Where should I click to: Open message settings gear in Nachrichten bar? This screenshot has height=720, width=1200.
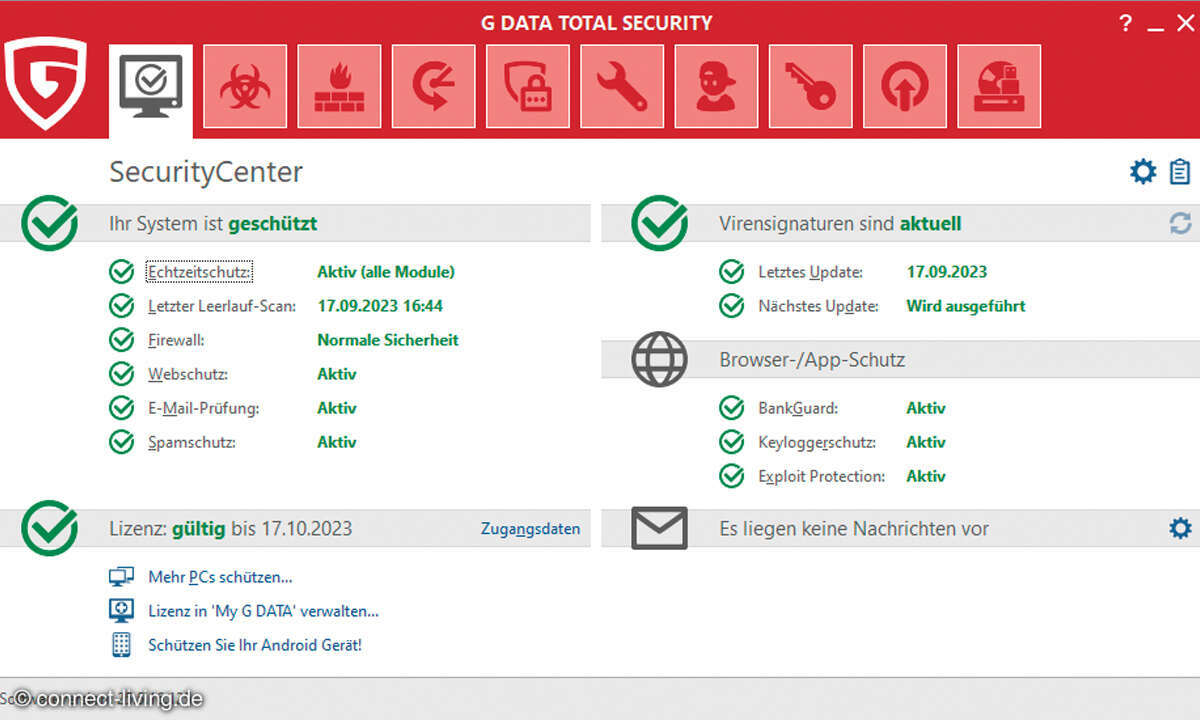pos(1180,528)
